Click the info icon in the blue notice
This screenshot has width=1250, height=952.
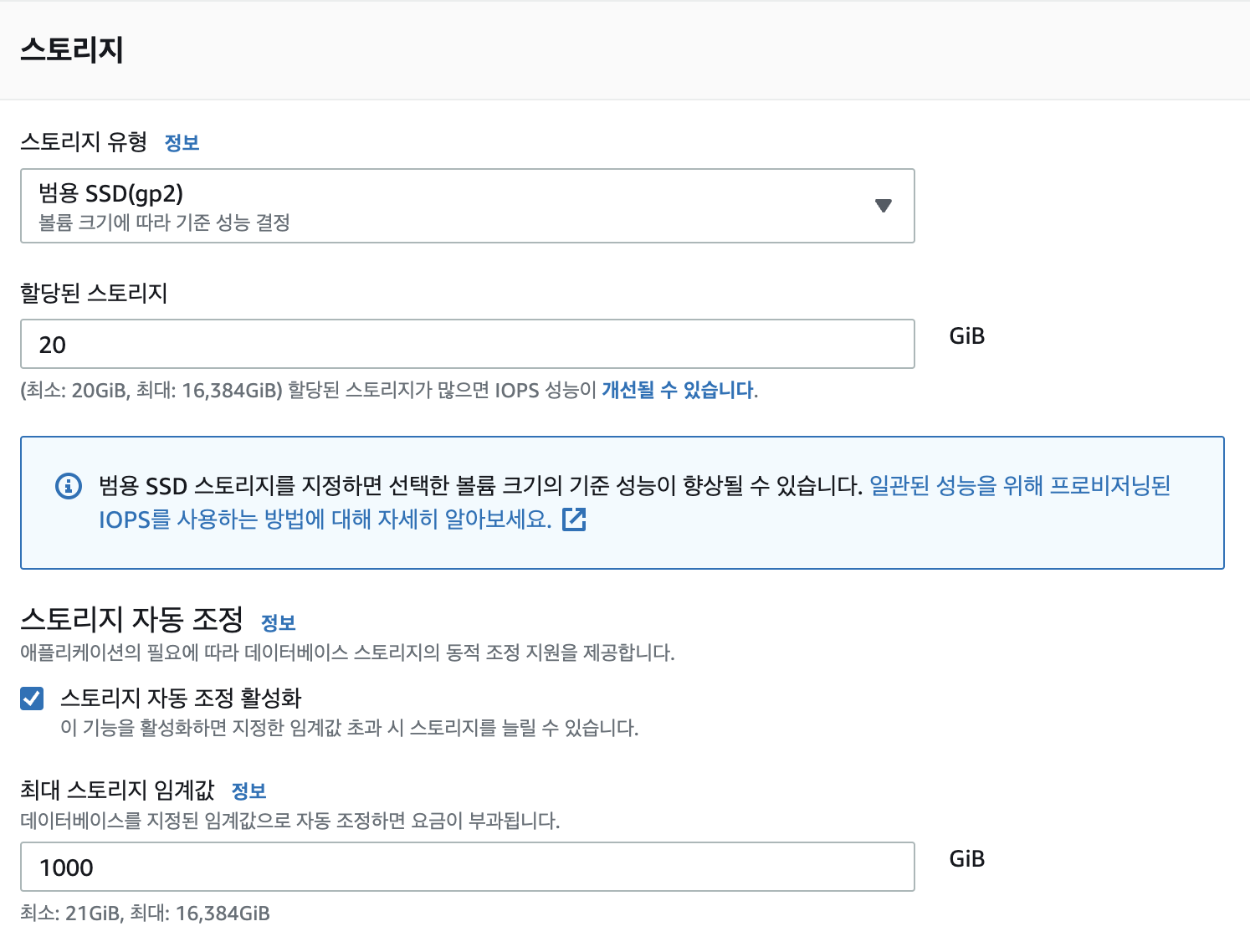[69, 486]
